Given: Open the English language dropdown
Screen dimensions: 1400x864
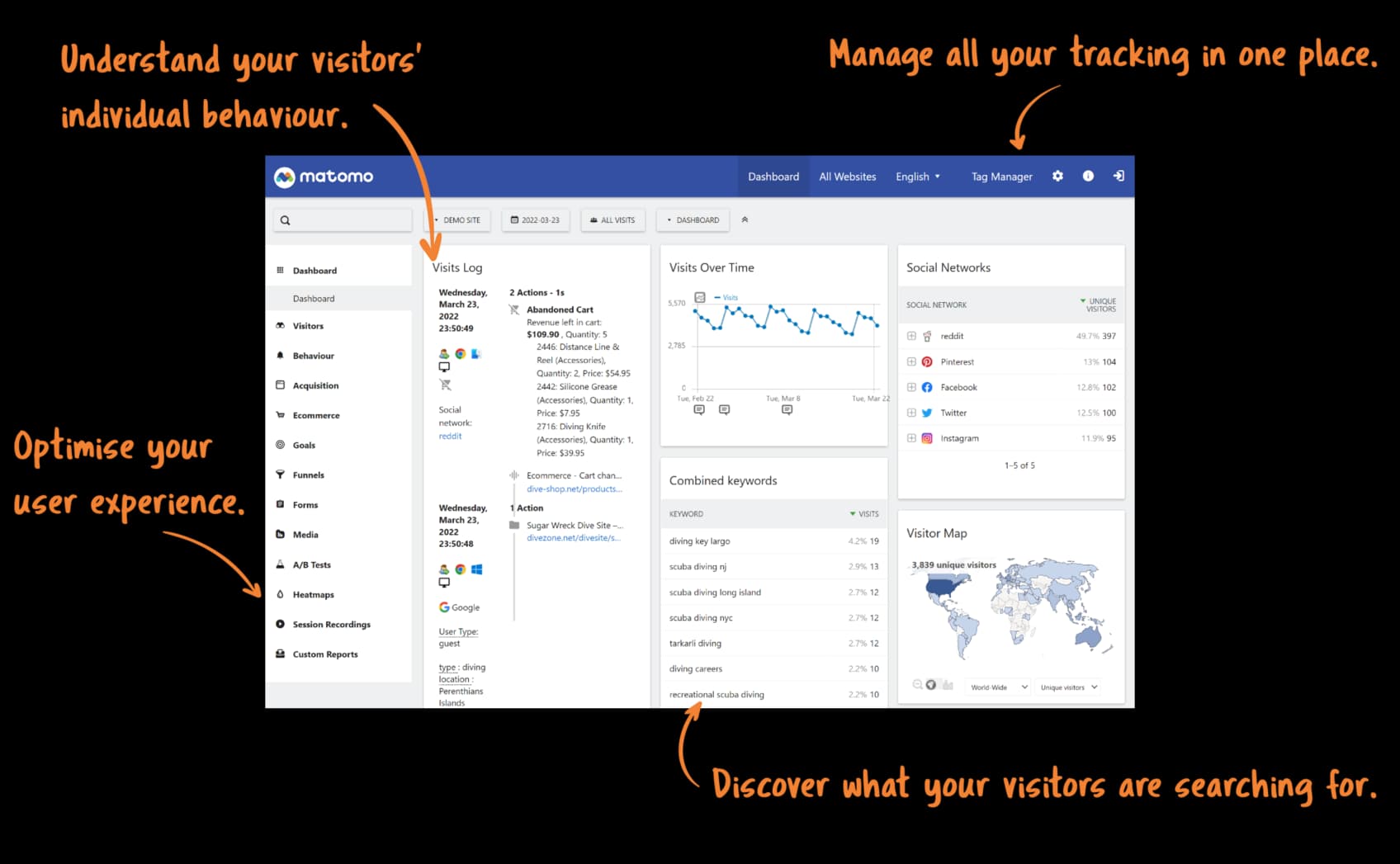Looking at the screenshot, I should 918,176.
